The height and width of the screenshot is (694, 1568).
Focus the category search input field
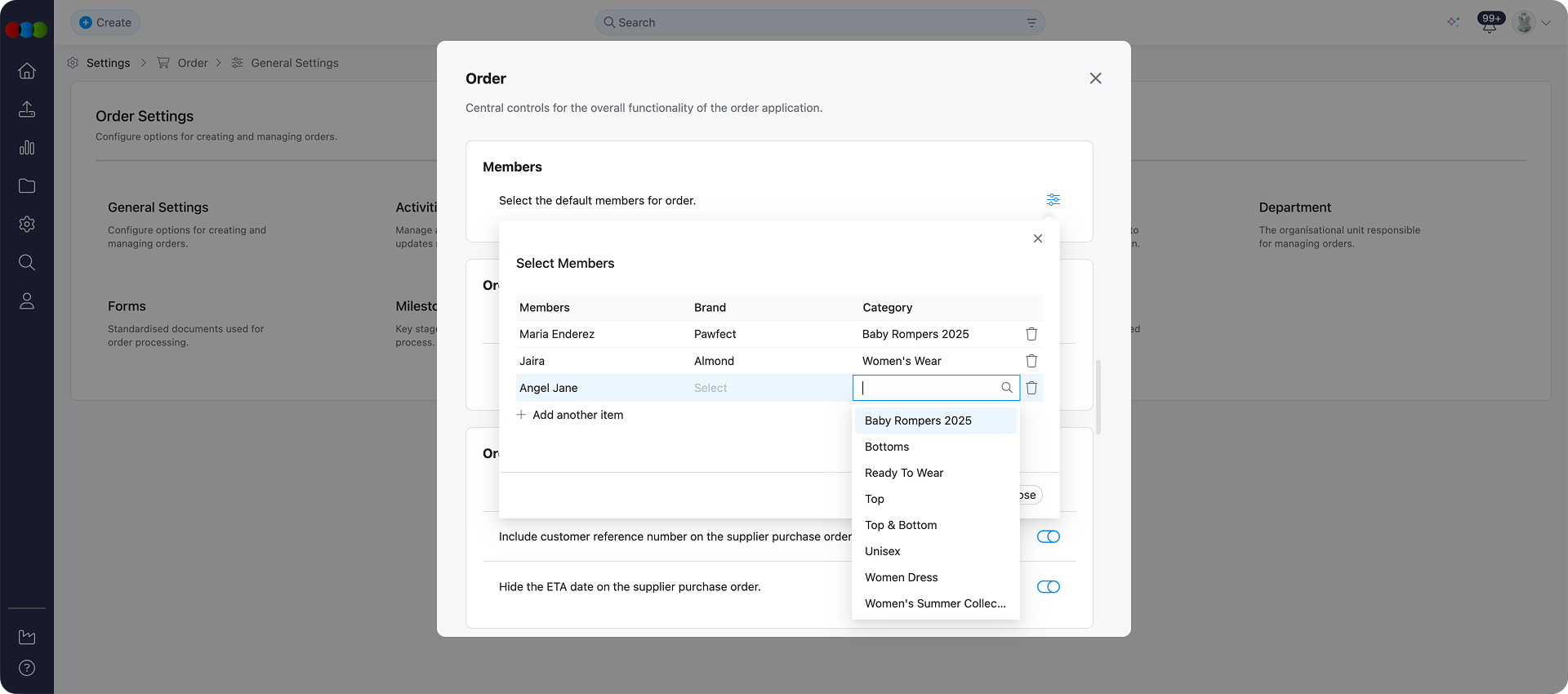point(927,388)
